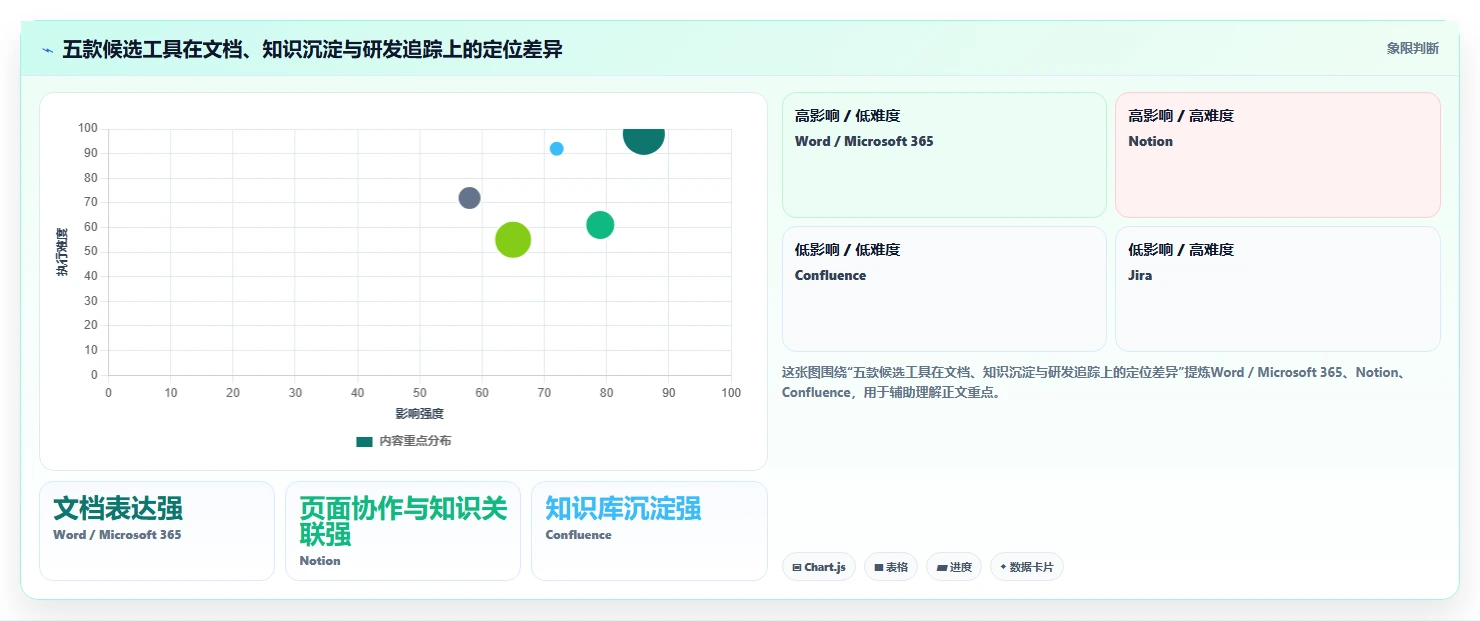Open the 低影响 / 高难度 Jira quadrant card
1480x621 pixels.
(x=1278, y=289)
